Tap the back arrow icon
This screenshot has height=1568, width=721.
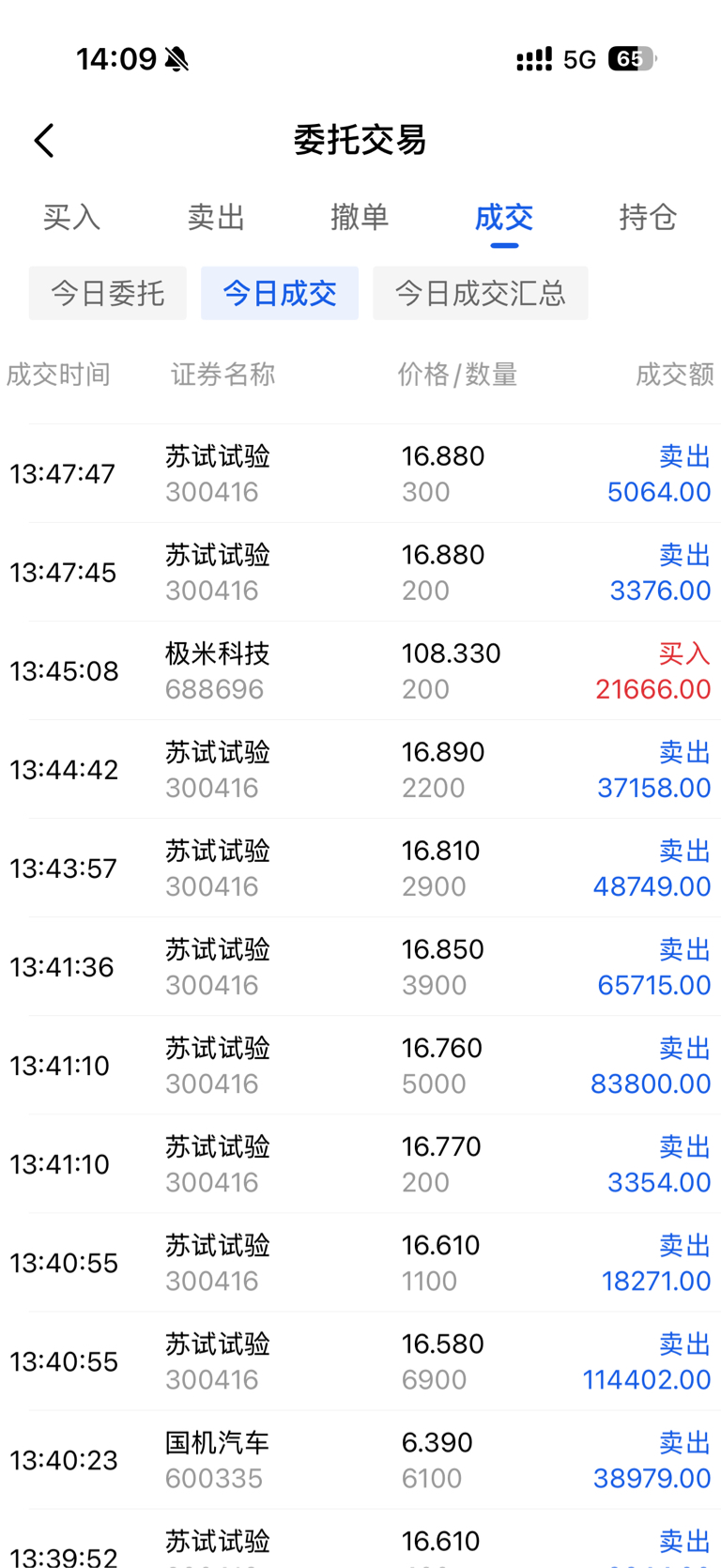pyautogui.click(x=44, y=141)
